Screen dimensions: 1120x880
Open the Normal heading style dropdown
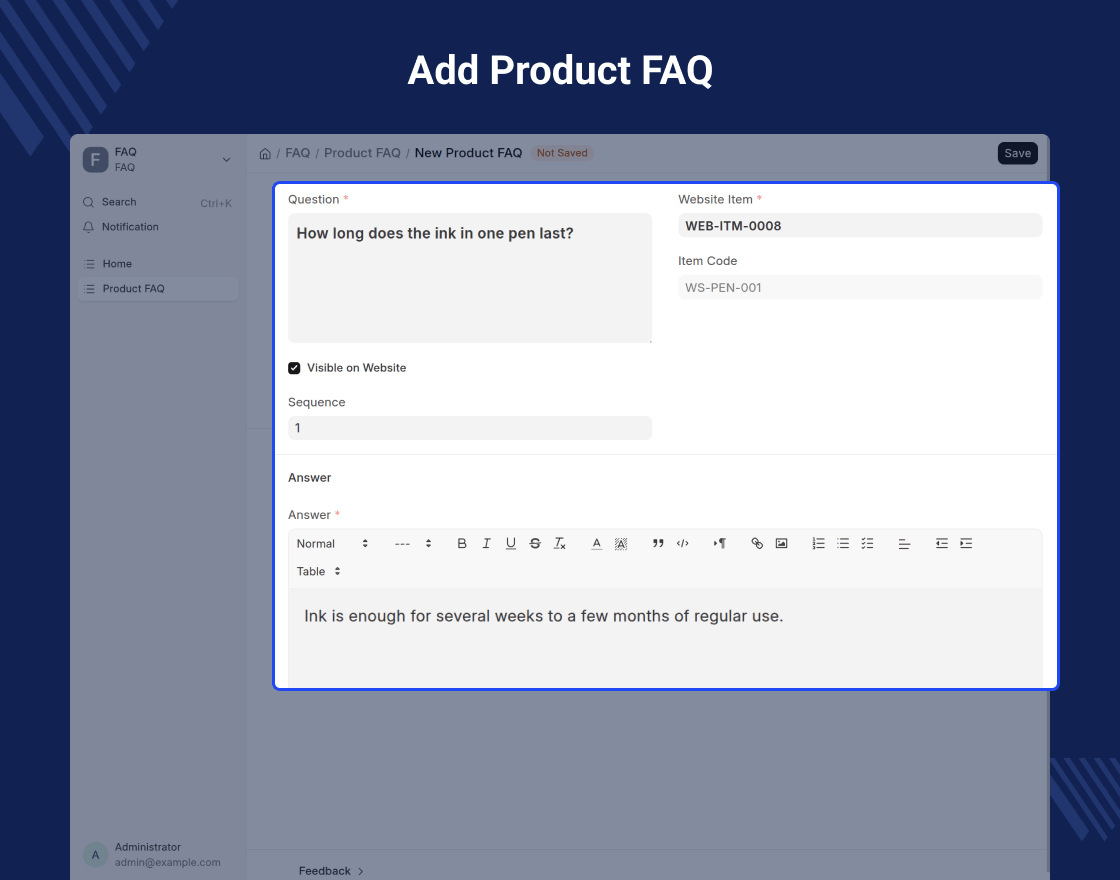[332, 544]
